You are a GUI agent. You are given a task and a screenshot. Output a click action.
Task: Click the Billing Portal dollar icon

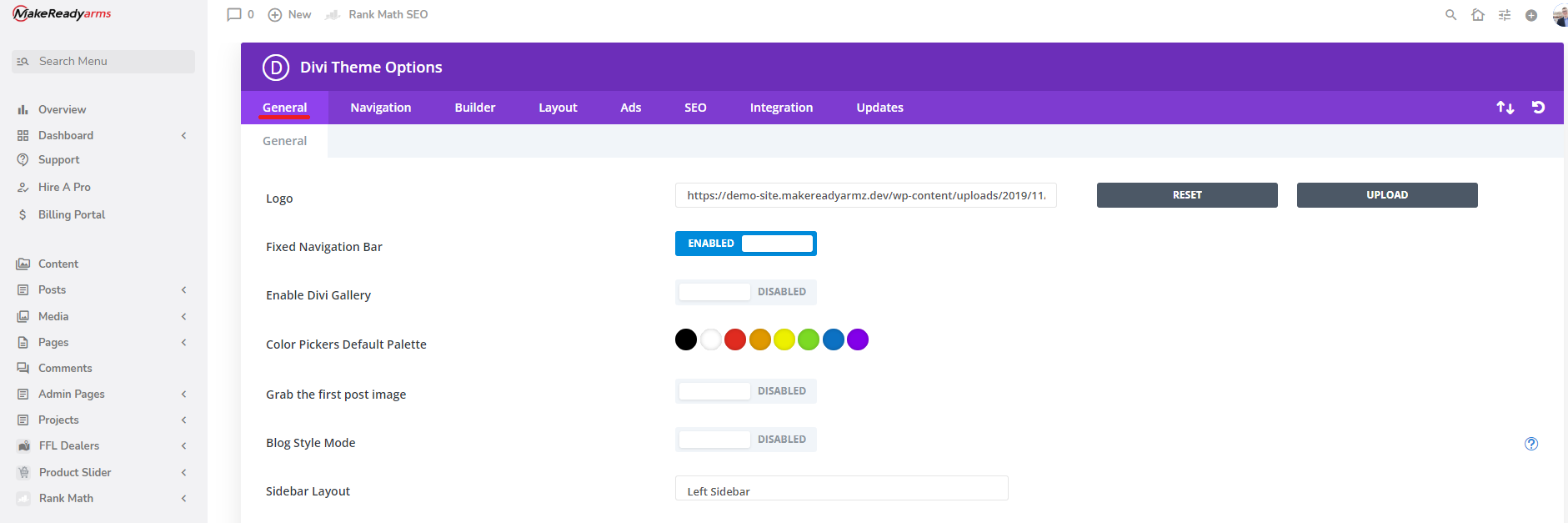coord(23,214)
